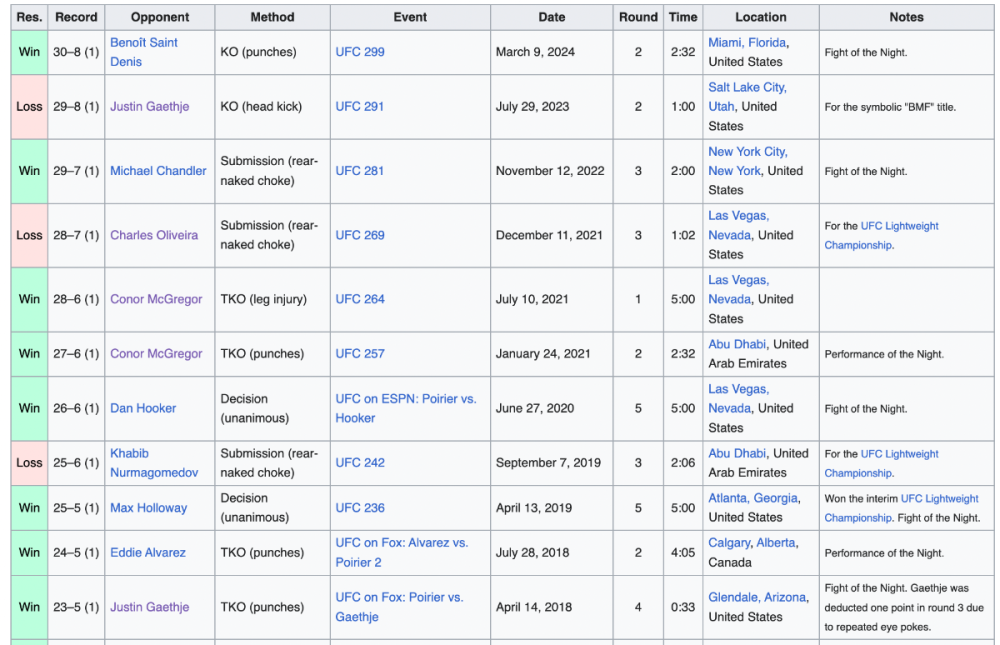Follow the Utah location link

pos(721,107)
